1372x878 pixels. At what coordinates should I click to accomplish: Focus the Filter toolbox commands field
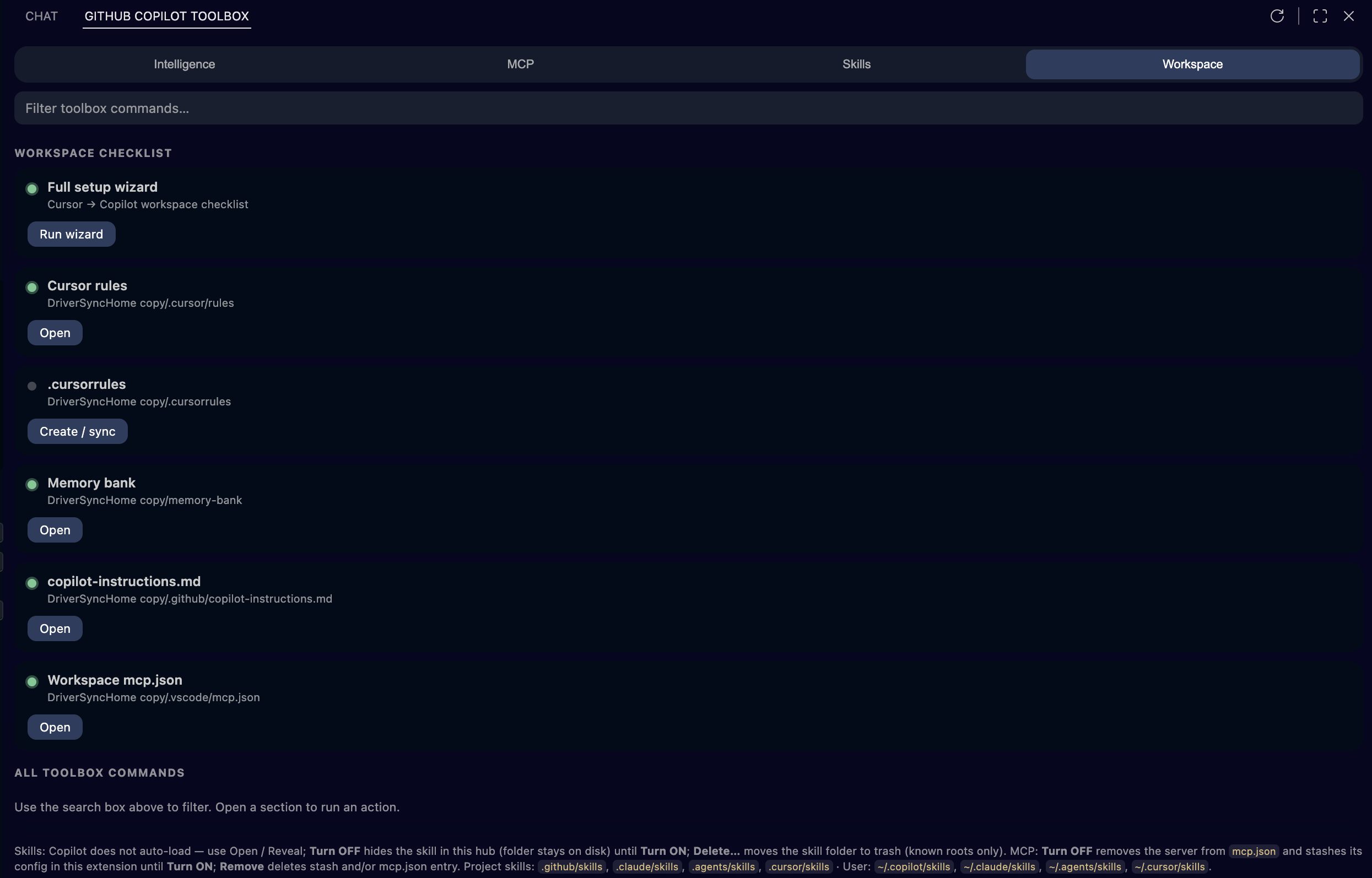[688, 109]
